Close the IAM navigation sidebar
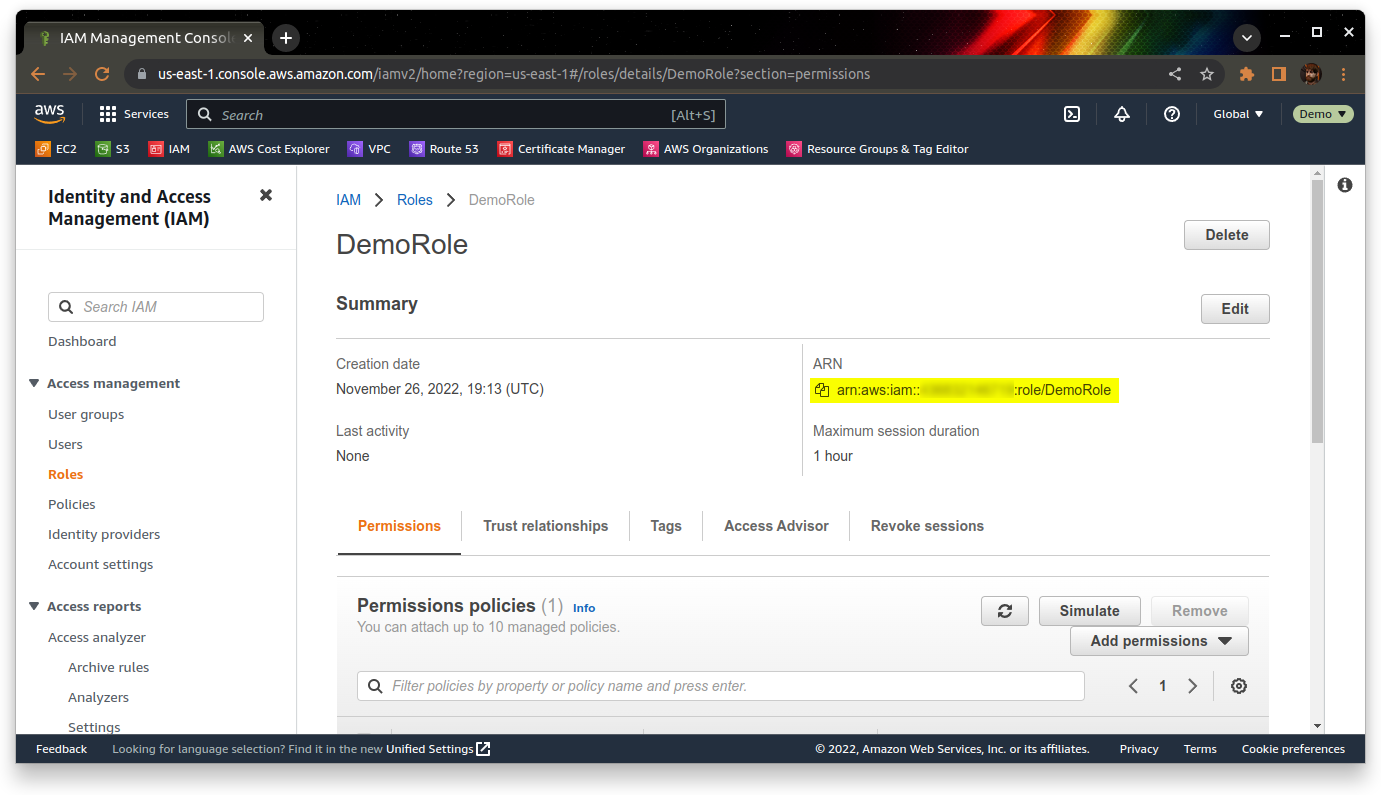The width and height of the screenshot is (1381, 795). tap(266, 195)
